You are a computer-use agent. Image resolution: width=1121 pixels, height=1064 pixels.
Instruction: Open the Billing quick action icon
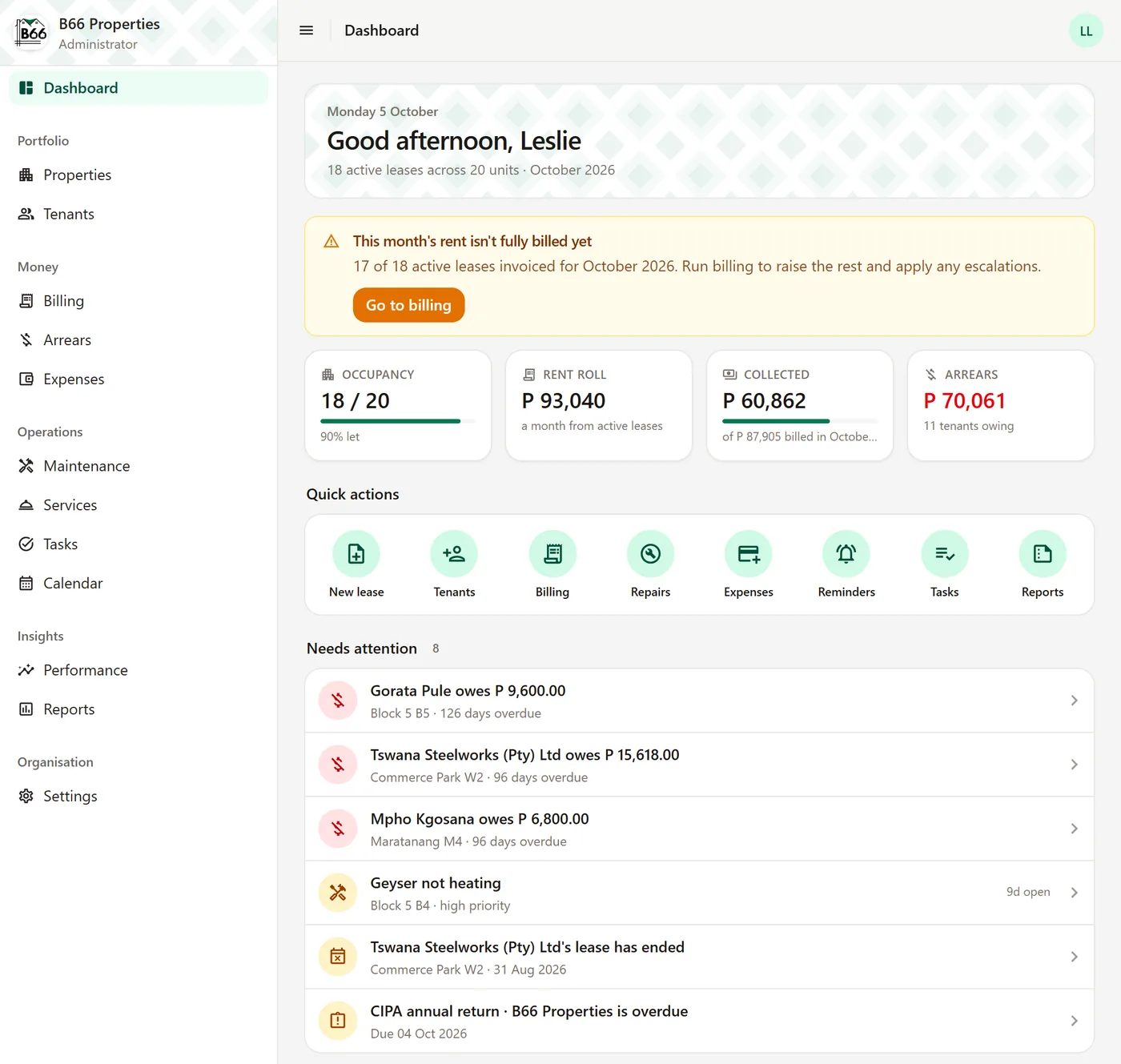[552, 553]
